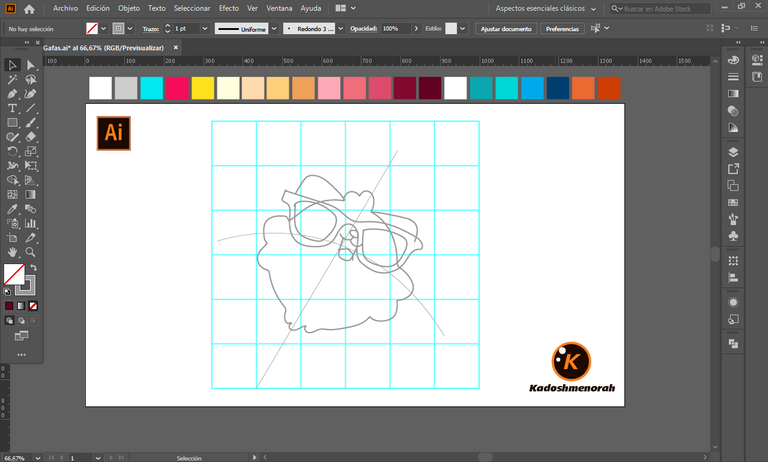Open the Color palette panel icon
The image size is (768, 462).
(733, 60)
